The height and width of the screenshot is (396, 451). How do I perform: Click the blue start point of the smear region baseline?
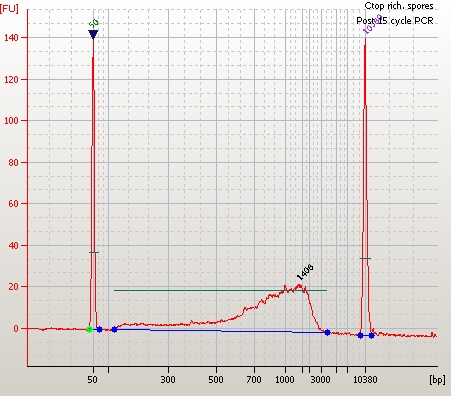coord(114,329)
